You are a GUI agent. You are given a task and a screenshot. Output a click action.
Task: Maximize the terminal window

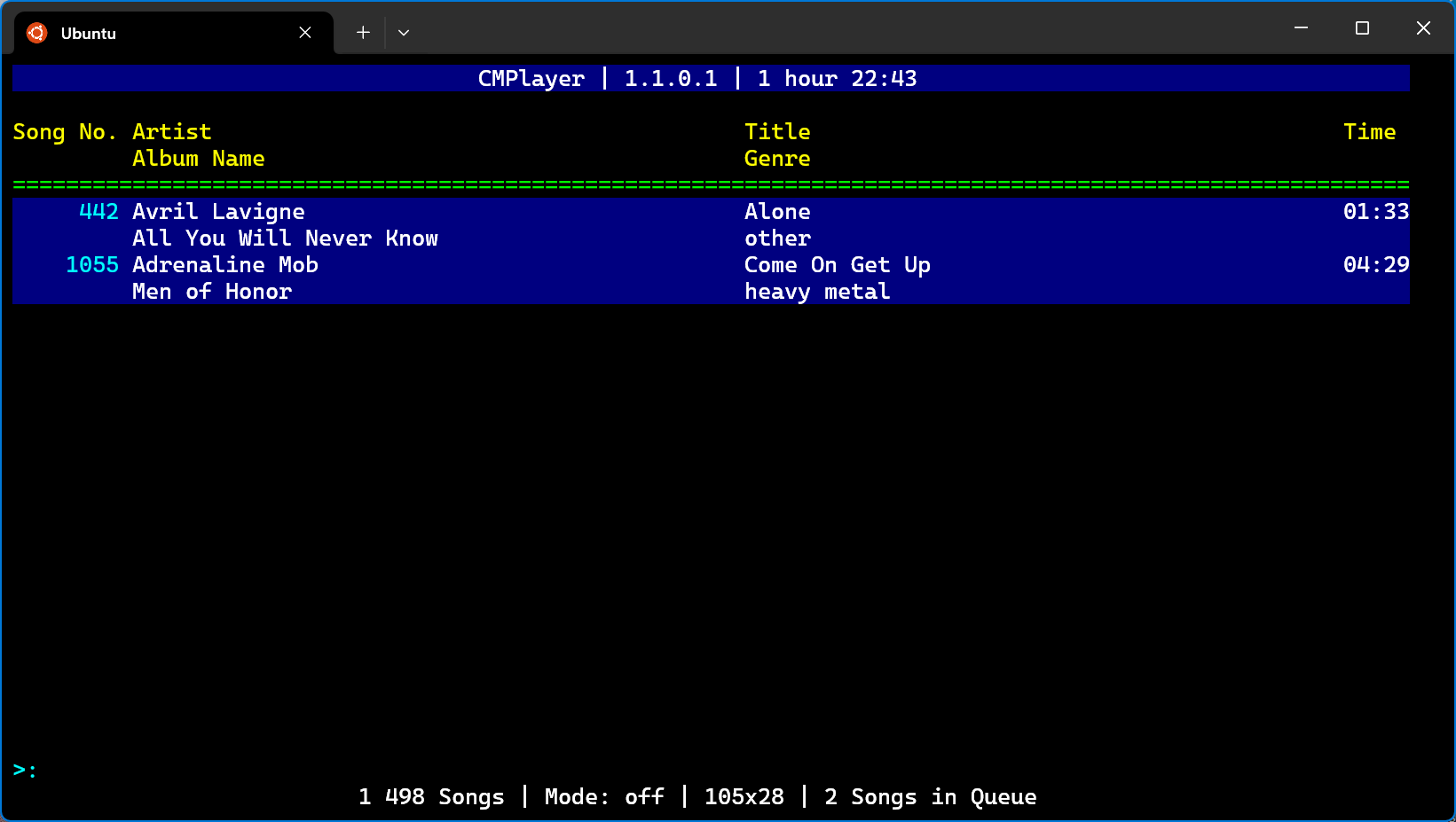(1363, 28)
